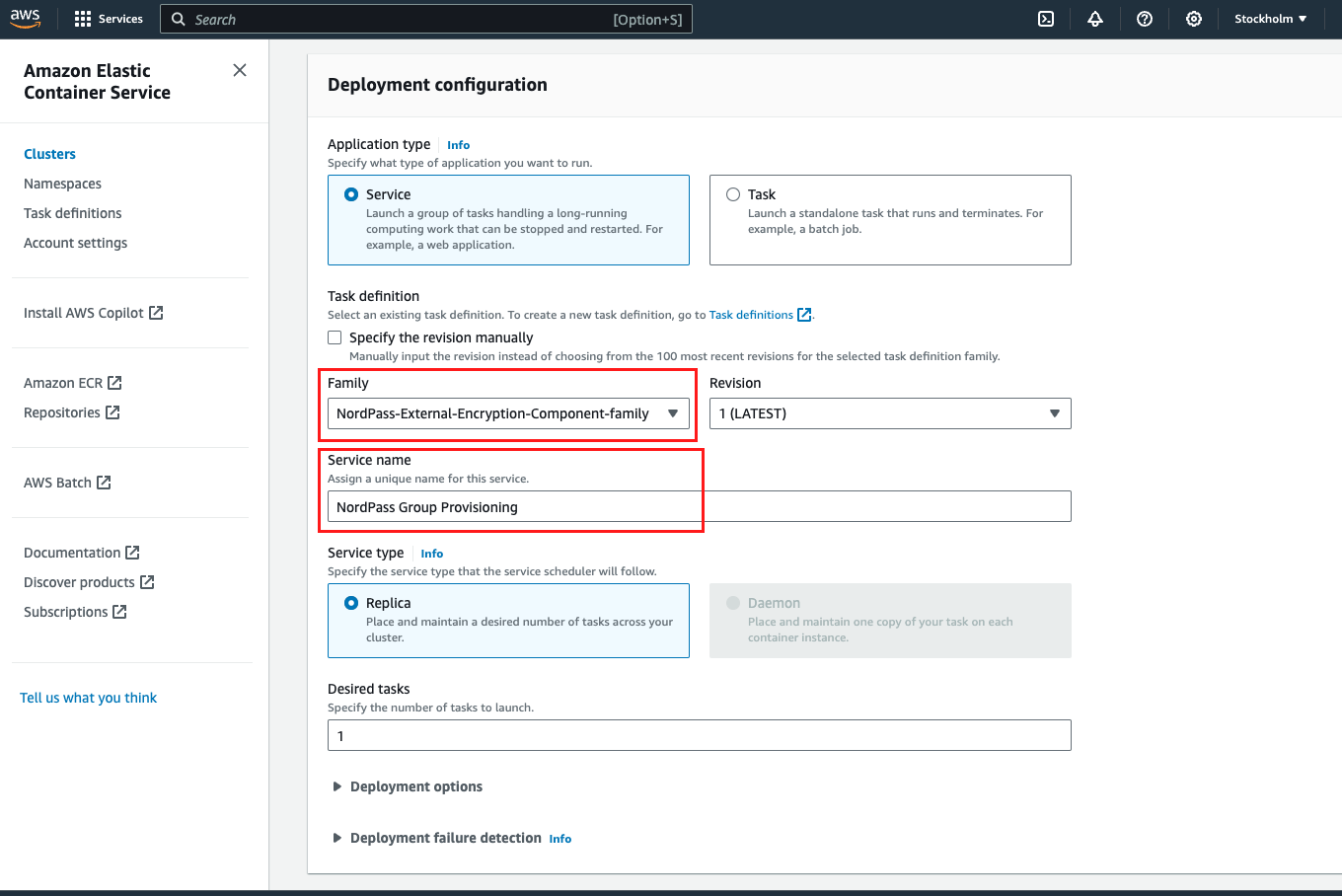Screen dimensions: 1342x896
Task: Open Amazon ECR sidebar link
Action: click(63, 383)
